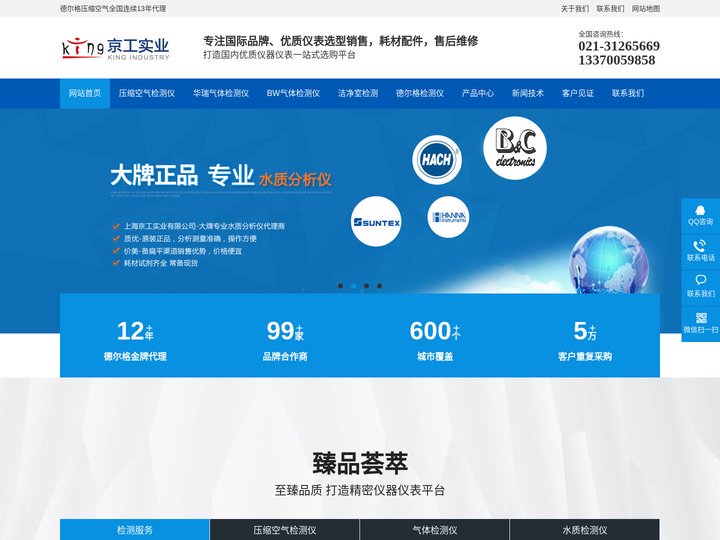Click the B&C electronics logo circle
This screenshot has width=720, height=540.
pos(515,148)
